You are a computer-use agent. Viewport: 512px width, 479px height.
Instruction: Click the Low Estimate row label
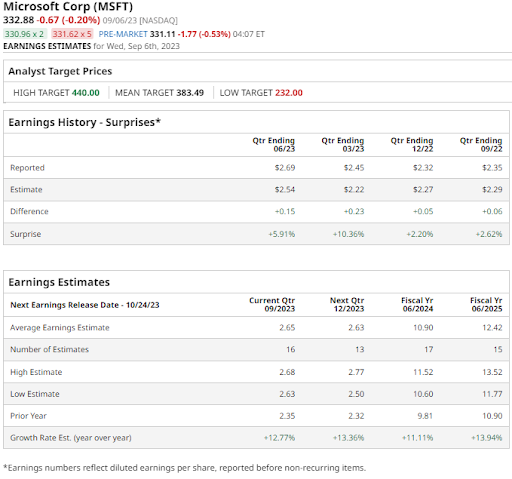35,394
